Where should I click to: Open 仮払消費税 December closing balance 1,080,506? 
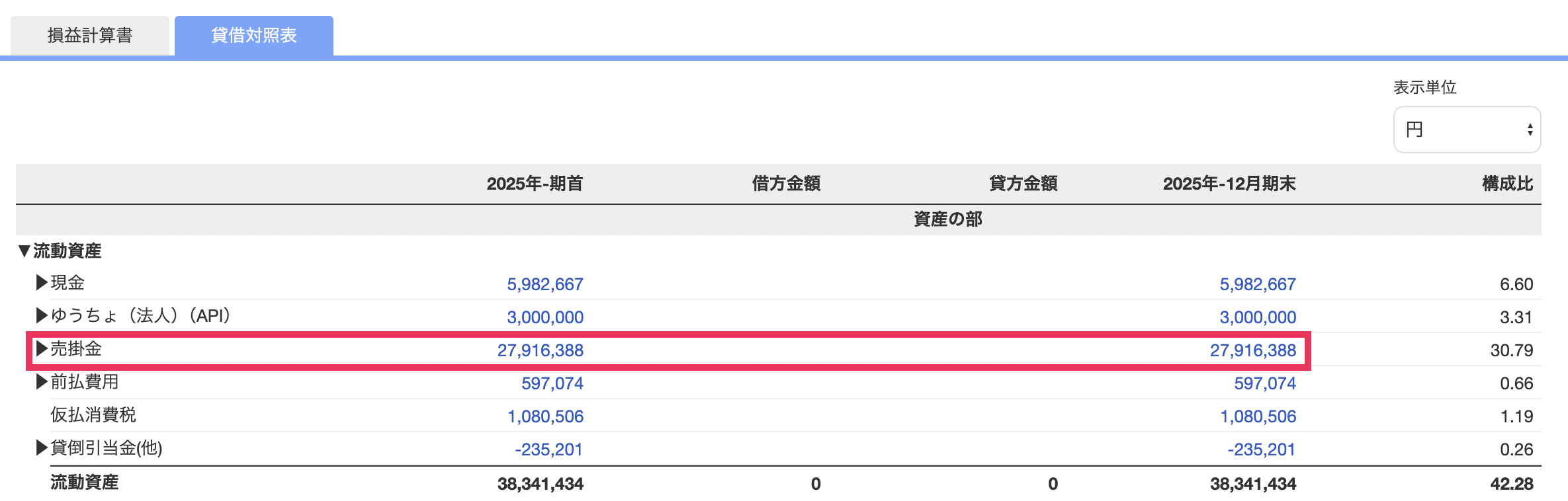(1258, 416)
